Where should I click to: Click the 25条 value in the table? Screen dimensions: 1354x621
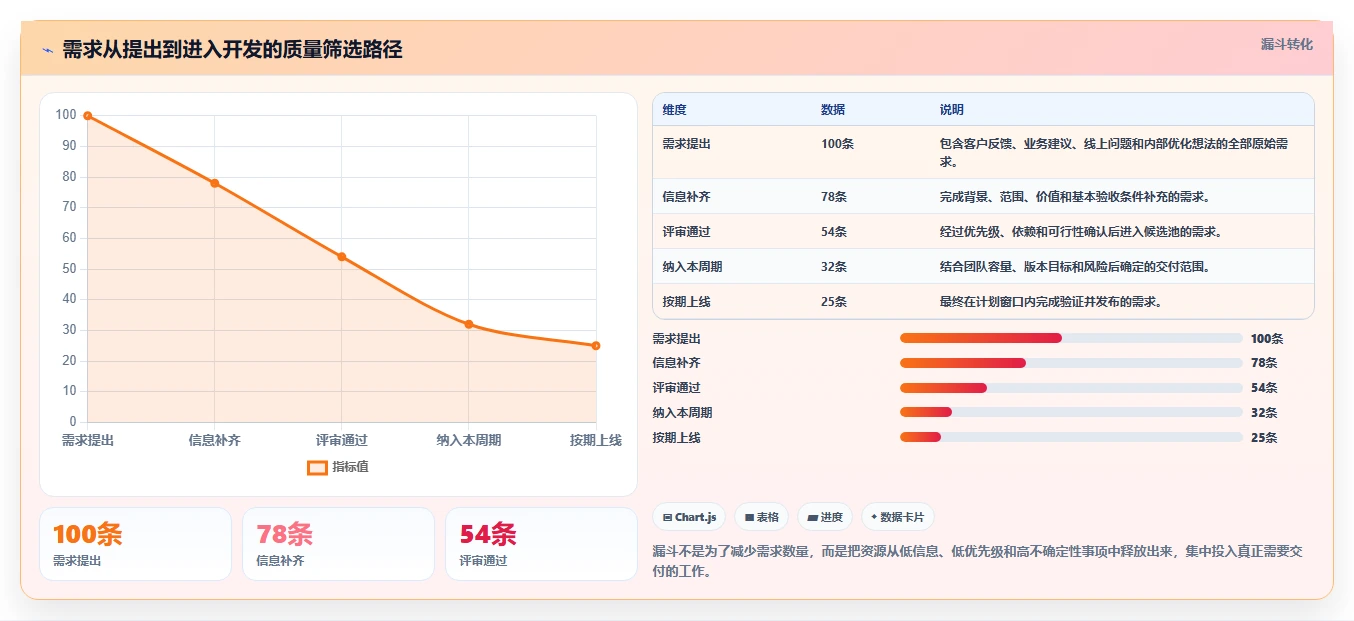pos(834,302)
